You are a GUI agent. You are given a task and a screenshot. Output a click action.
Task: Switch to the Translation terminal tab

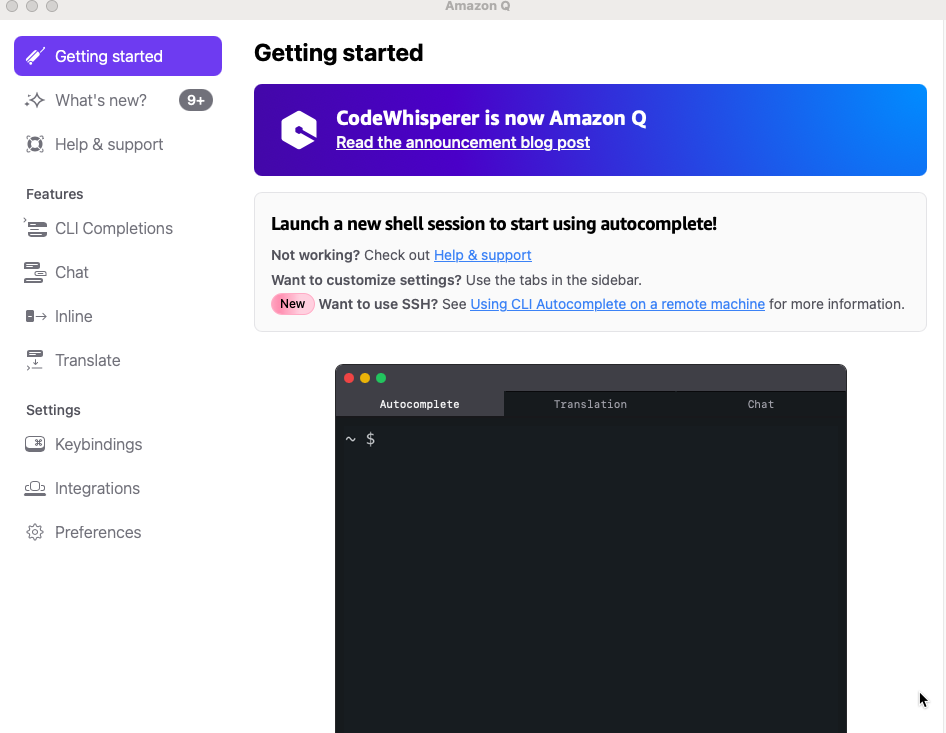(590, 404)
